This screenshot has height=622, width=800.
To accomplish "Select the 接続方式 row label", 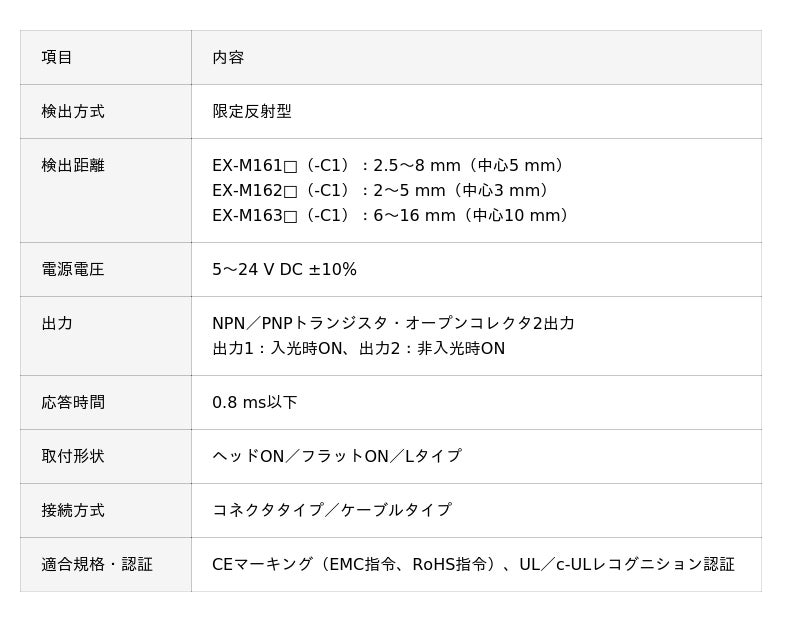I will pos(73,510).
